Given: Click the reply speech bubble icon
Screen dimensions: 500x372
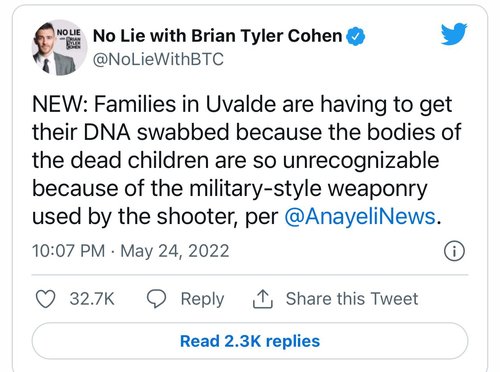Looking at the screenshot, I should tap(156, 299).
